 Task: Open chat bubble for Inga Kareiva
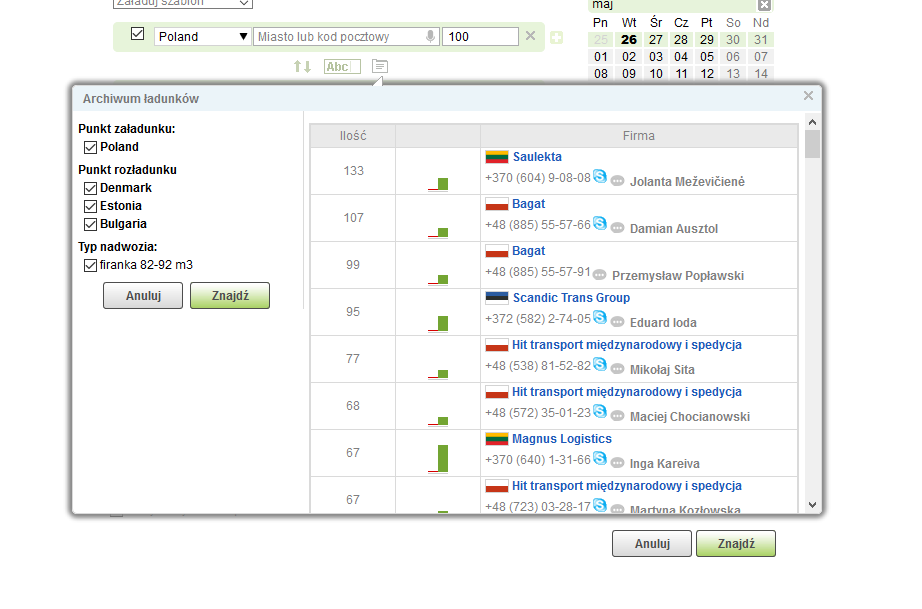click(617, 463)
